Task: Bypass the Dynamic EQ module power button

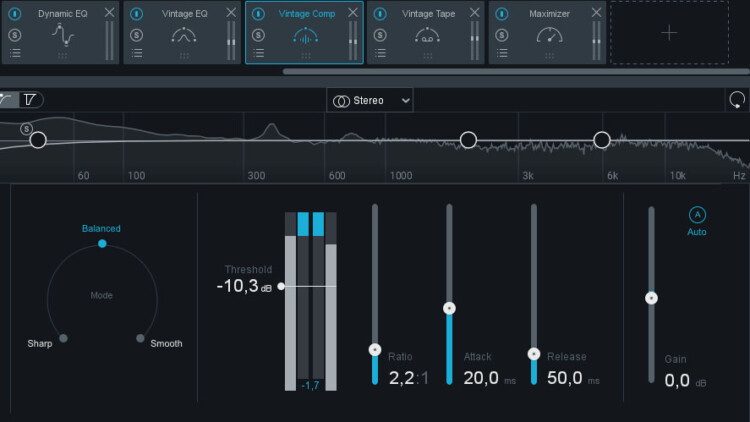Action: pyautogui.click(x=15, y=14)
